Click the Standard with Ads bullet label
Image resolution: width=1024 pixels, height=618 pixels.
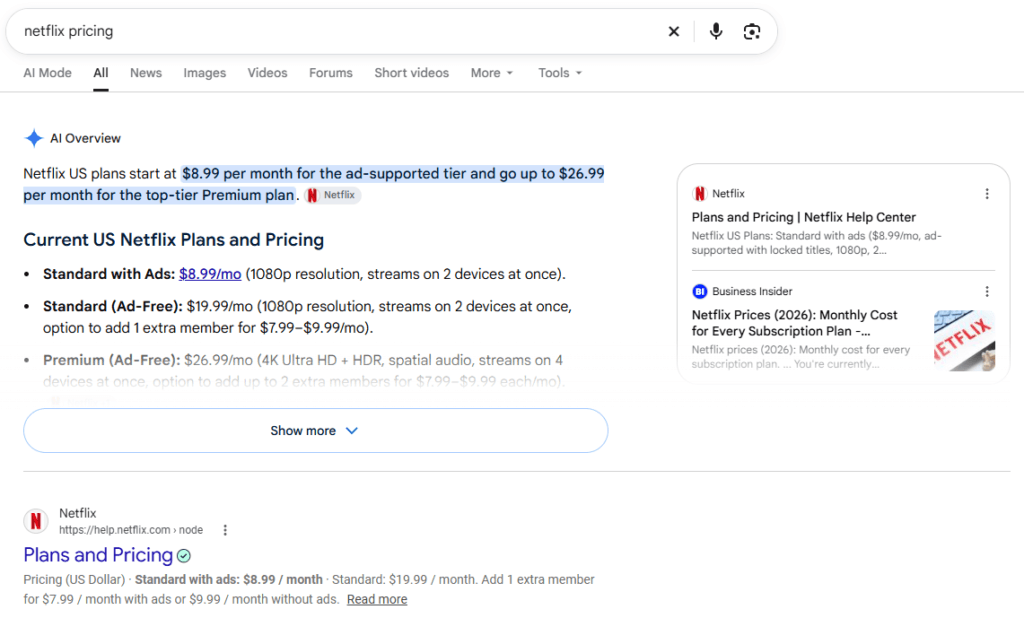tap(109, 274)
